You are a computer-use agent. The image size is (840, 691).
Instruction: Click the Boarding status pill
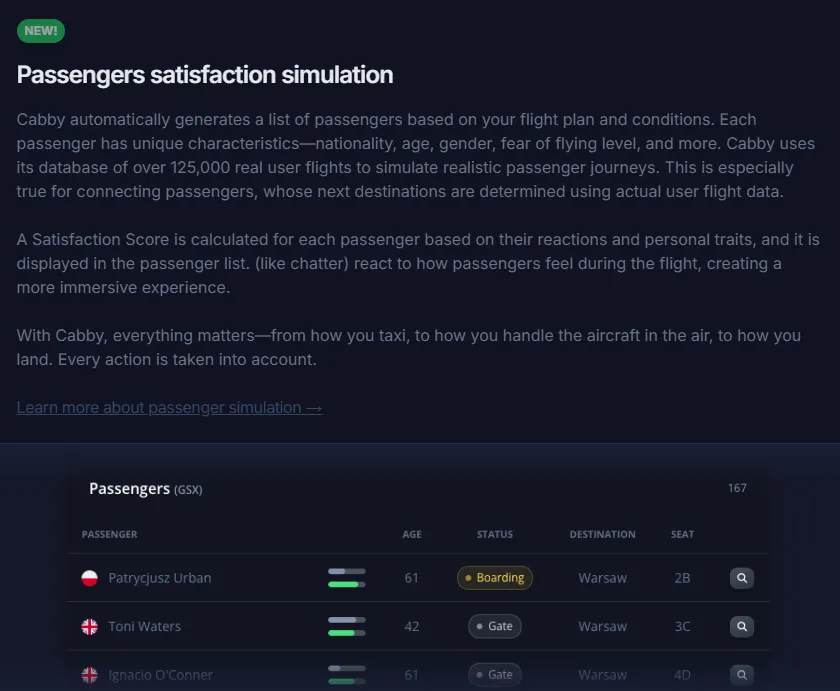(x=495, y=578)
